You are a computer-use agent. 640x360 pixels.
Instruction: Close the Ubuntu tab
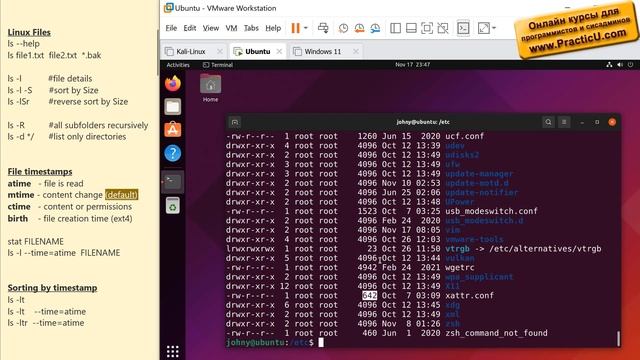point(279,51)
